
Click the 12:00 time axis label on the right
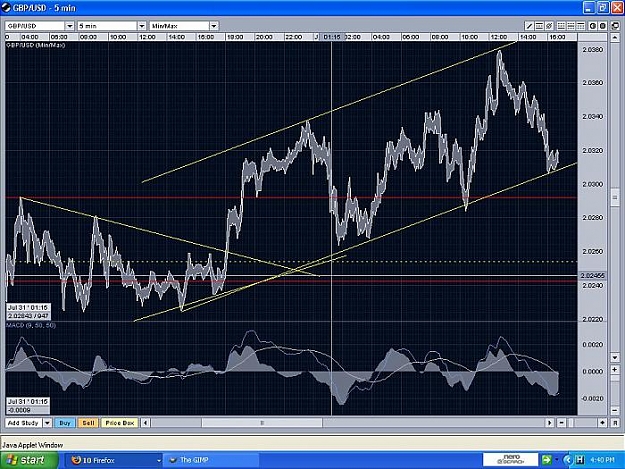click(499, 37)
